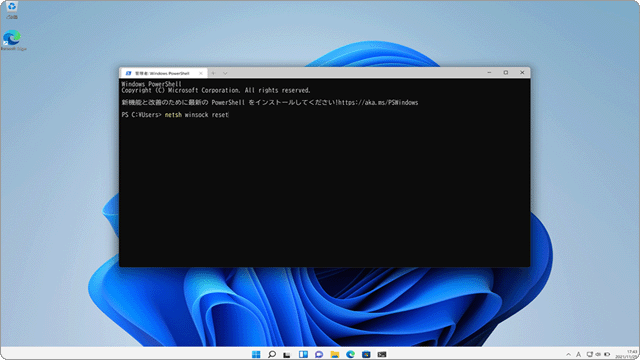Open the Windows Start menu
640x360 pixels.
[256, 354]
